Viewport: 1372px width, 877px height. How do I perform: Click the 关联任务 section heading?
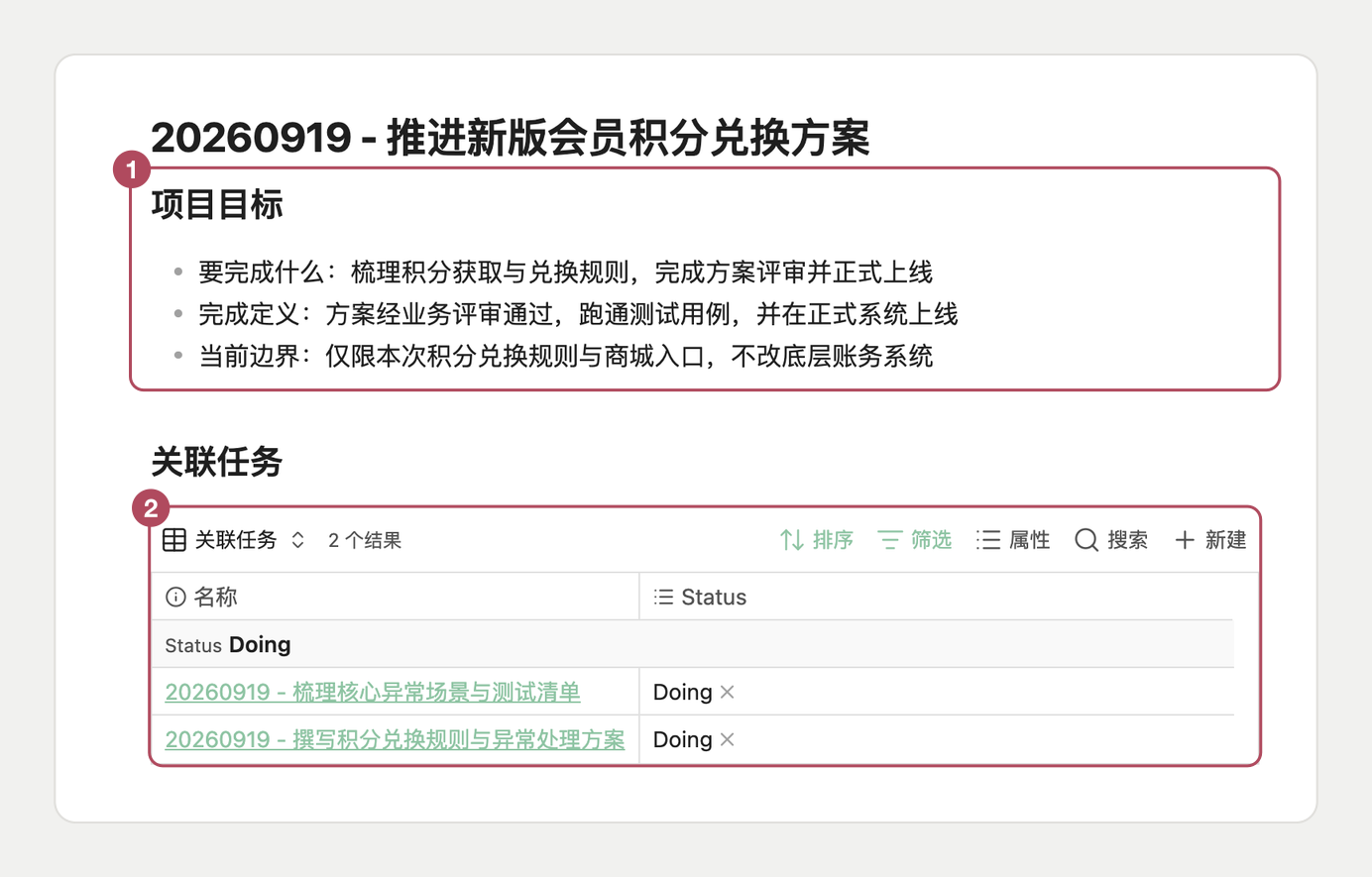tap(217, 461)
